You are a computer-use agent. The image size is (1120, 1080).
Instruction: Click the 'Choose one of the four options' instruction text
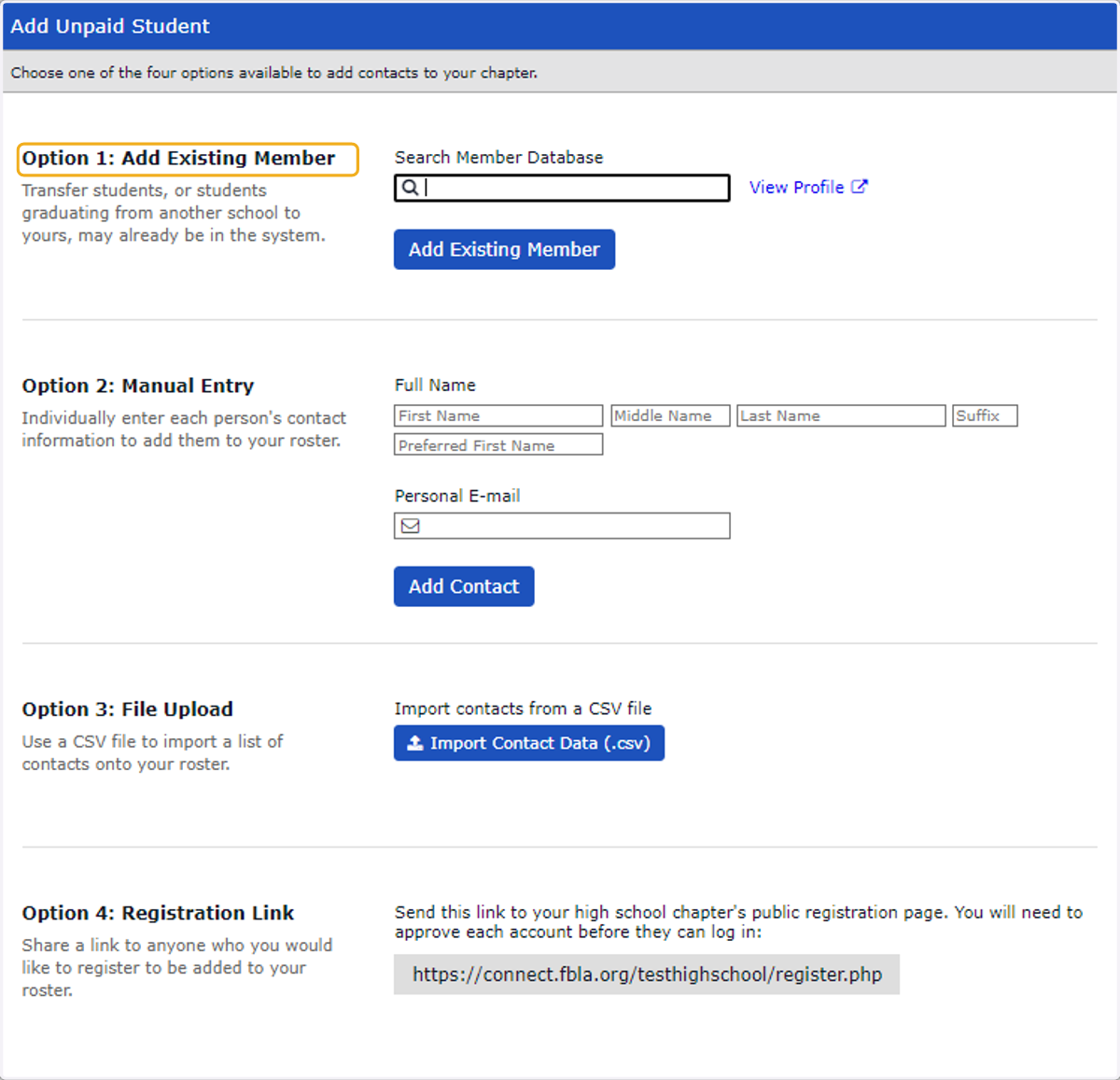[274, 73]
